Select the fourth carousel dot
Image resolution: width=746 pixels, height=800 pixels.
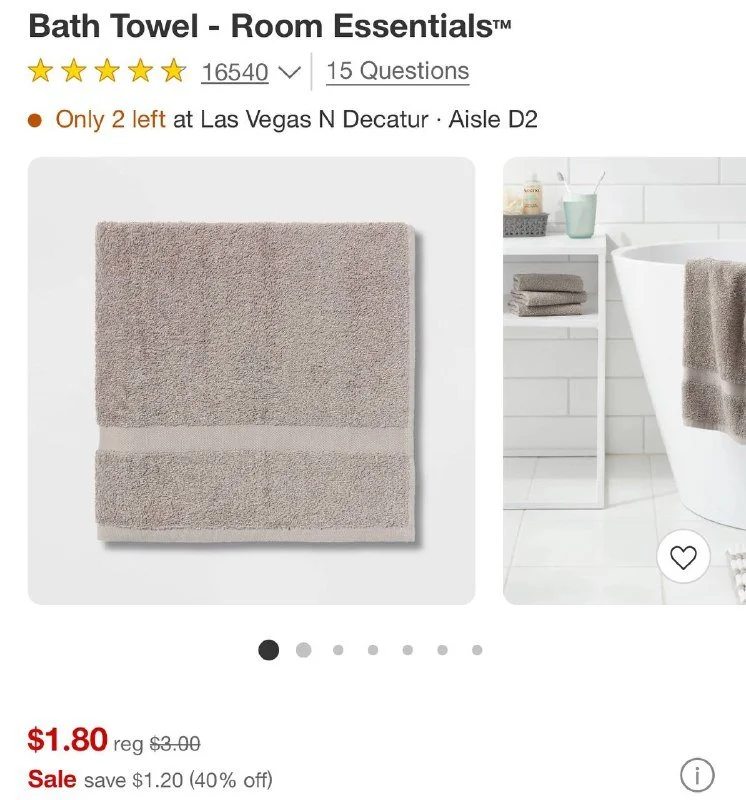[x=373, y=649]
